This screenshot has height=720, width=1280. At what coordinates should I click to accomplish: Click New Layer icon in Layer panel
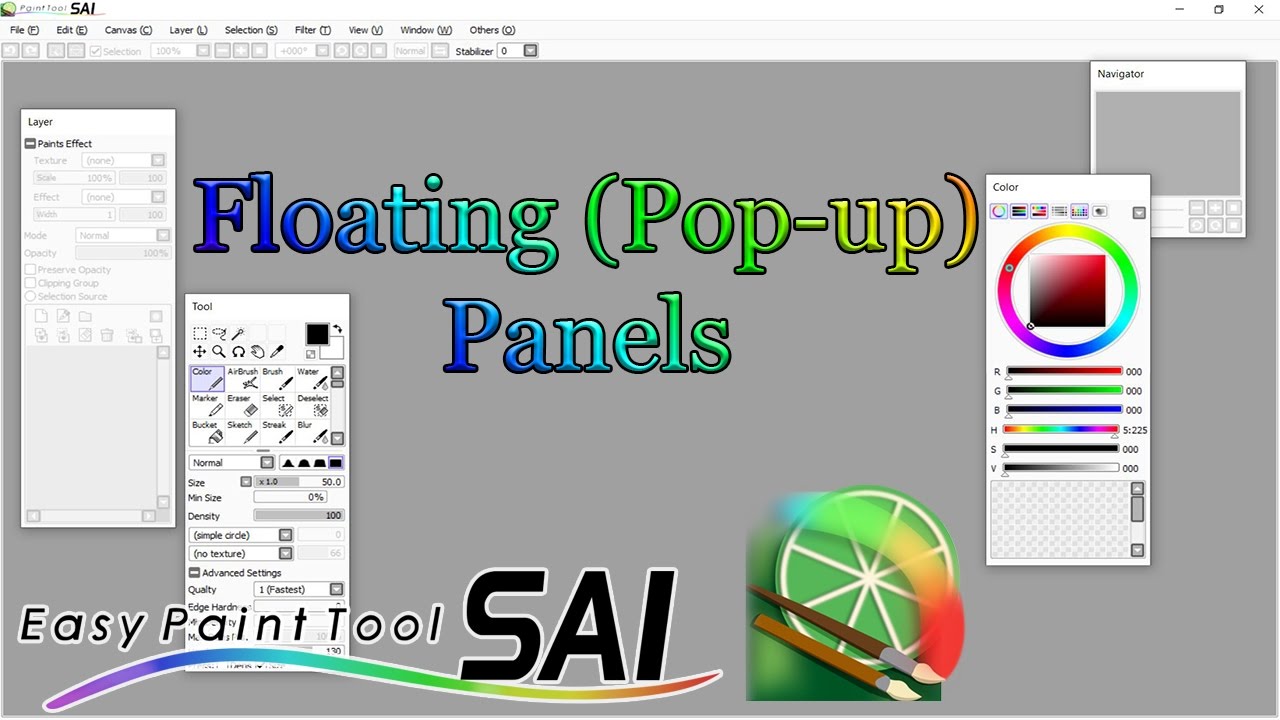click(x=41, y=316)
